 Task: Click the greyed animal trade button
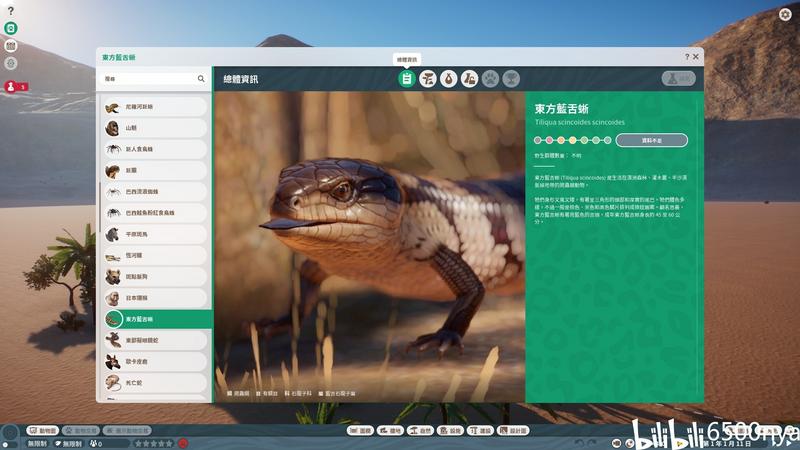(x=81, y=431)
